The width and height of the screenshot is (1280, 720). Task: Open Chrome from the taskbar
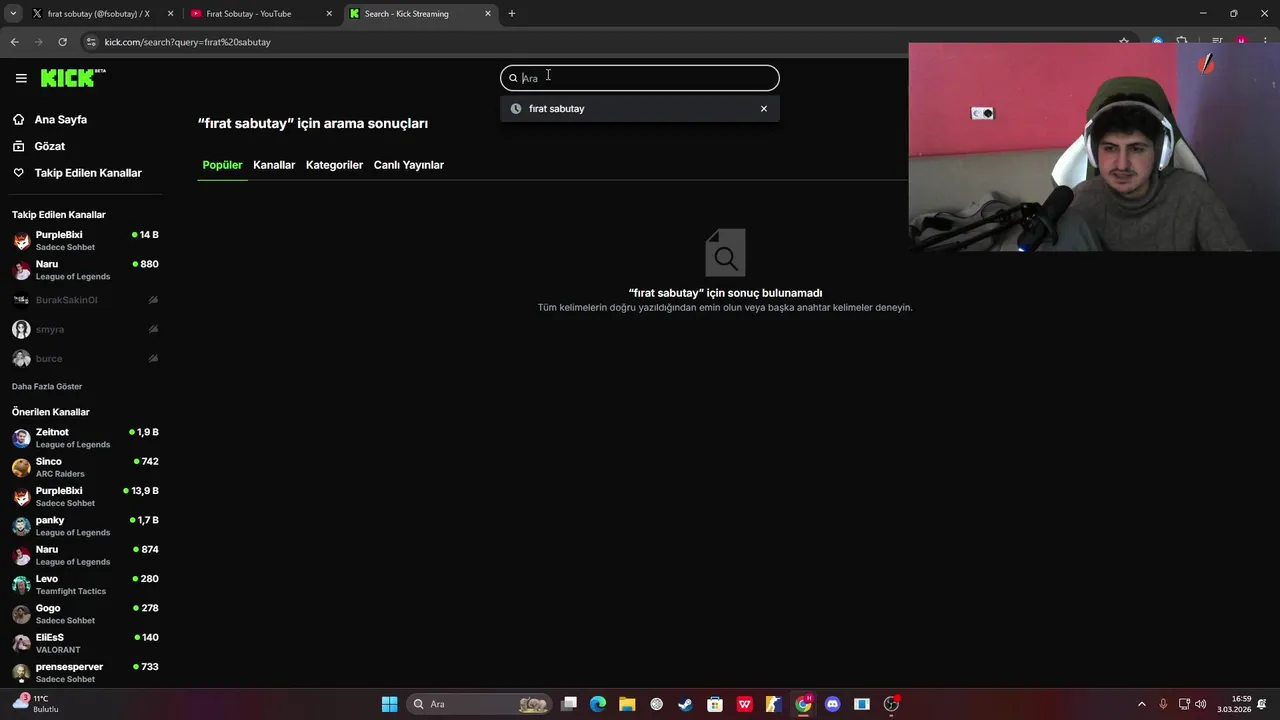(x=803, y=704)
